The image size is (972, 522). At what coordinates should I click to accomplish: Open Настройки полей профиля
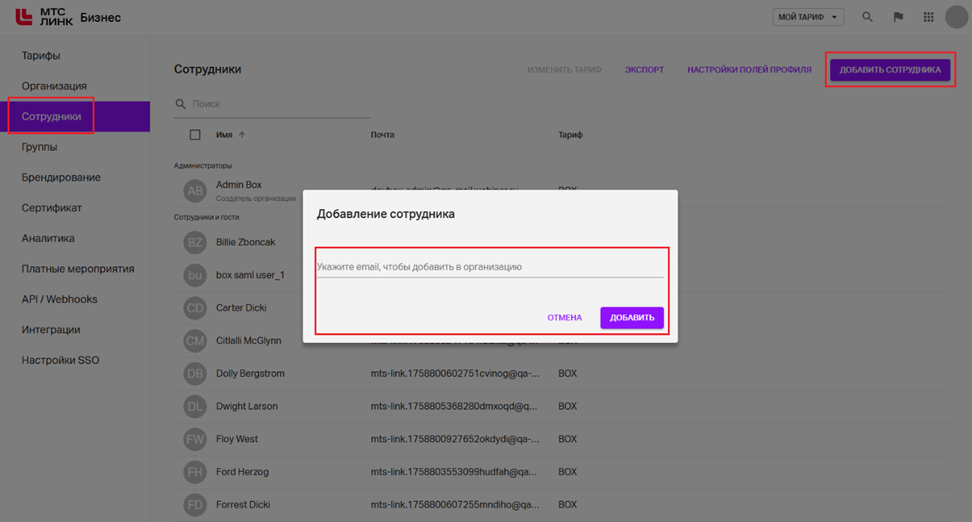749,70
